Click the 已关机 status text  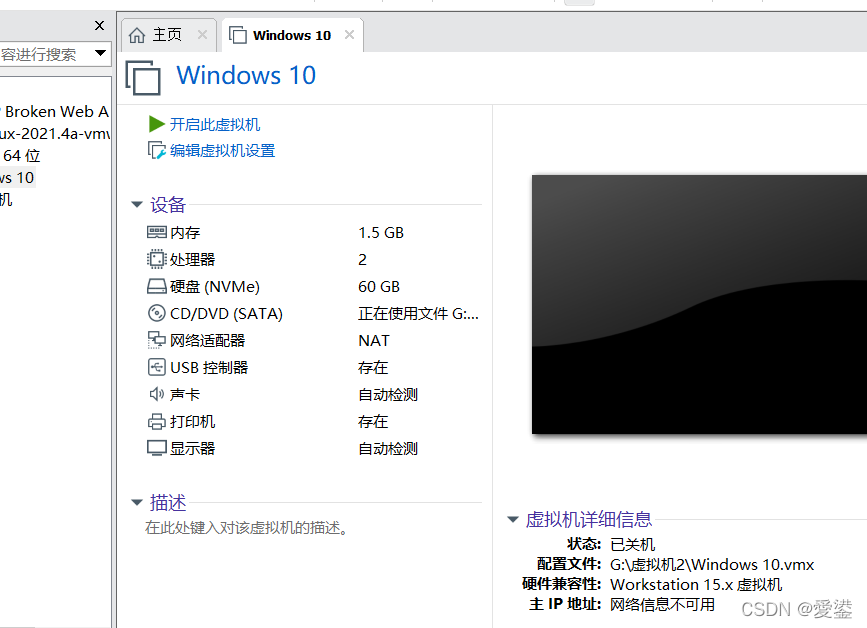(x=633, y=545)
